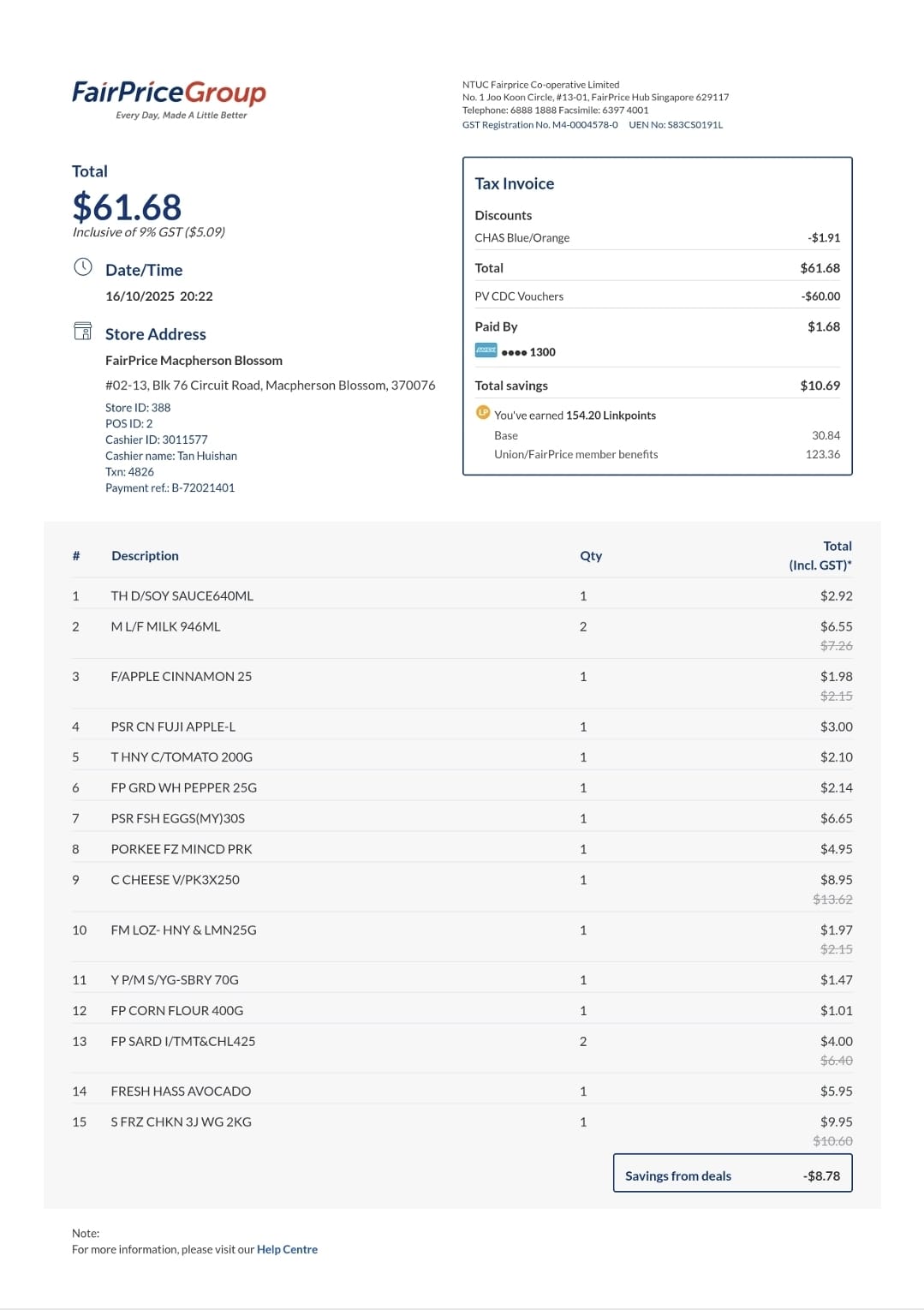The image size is (924, 1310).
Task: Open the Help Centre link
Action: (287, 1250)
